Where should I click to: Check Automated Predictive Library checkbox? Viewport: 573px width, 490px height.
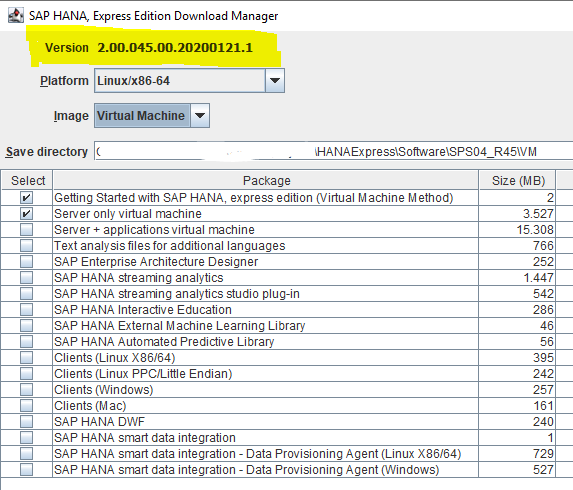tap(26, 342)
